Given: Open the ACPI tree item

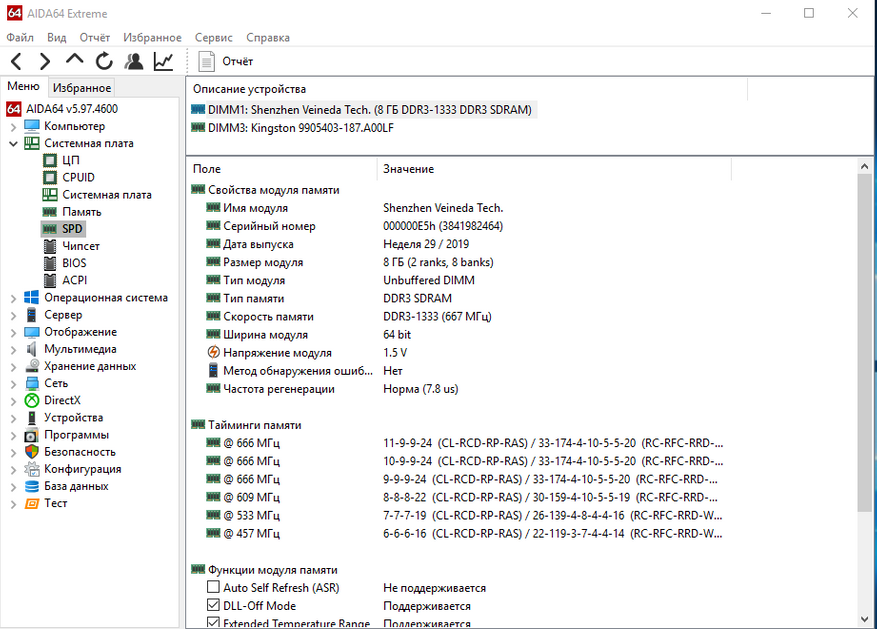Looking at the screenshot, I should pos(74,280).
